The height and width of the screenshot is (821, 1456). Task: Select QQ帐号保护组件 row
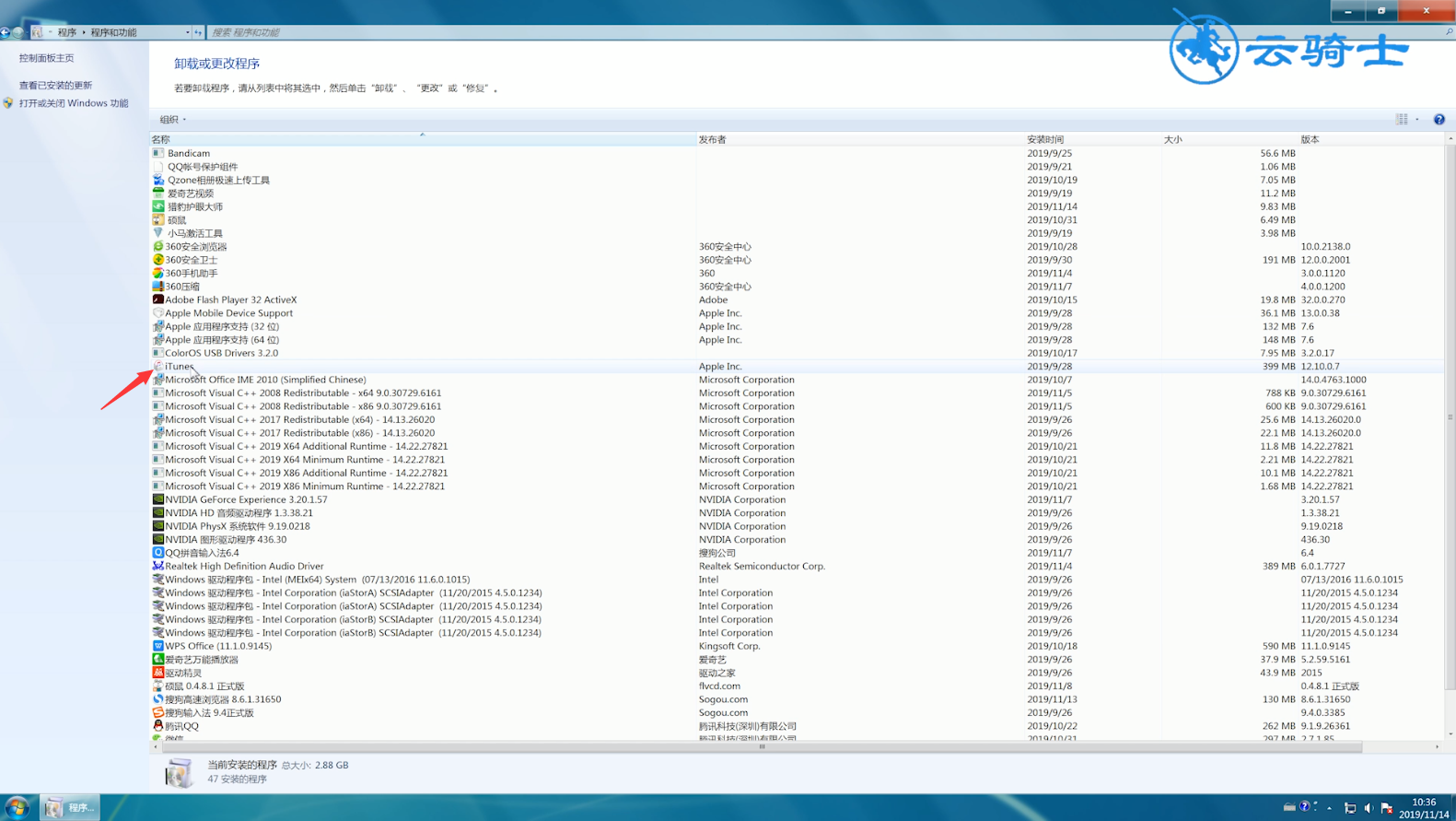pos(798,167)
